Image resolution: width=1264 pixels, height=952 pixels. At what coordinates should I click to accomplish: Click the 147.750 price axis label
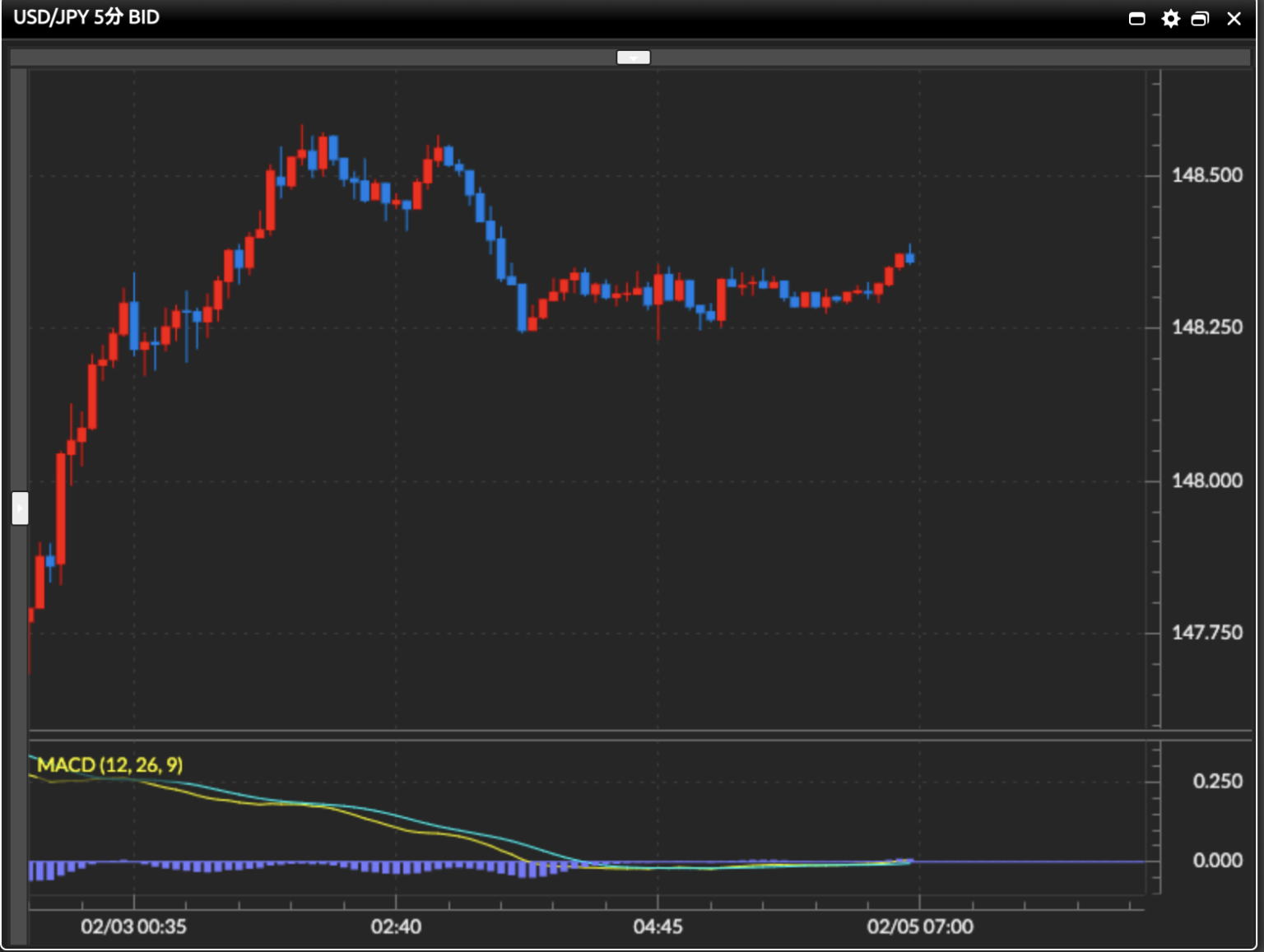tap(1206, 633)
